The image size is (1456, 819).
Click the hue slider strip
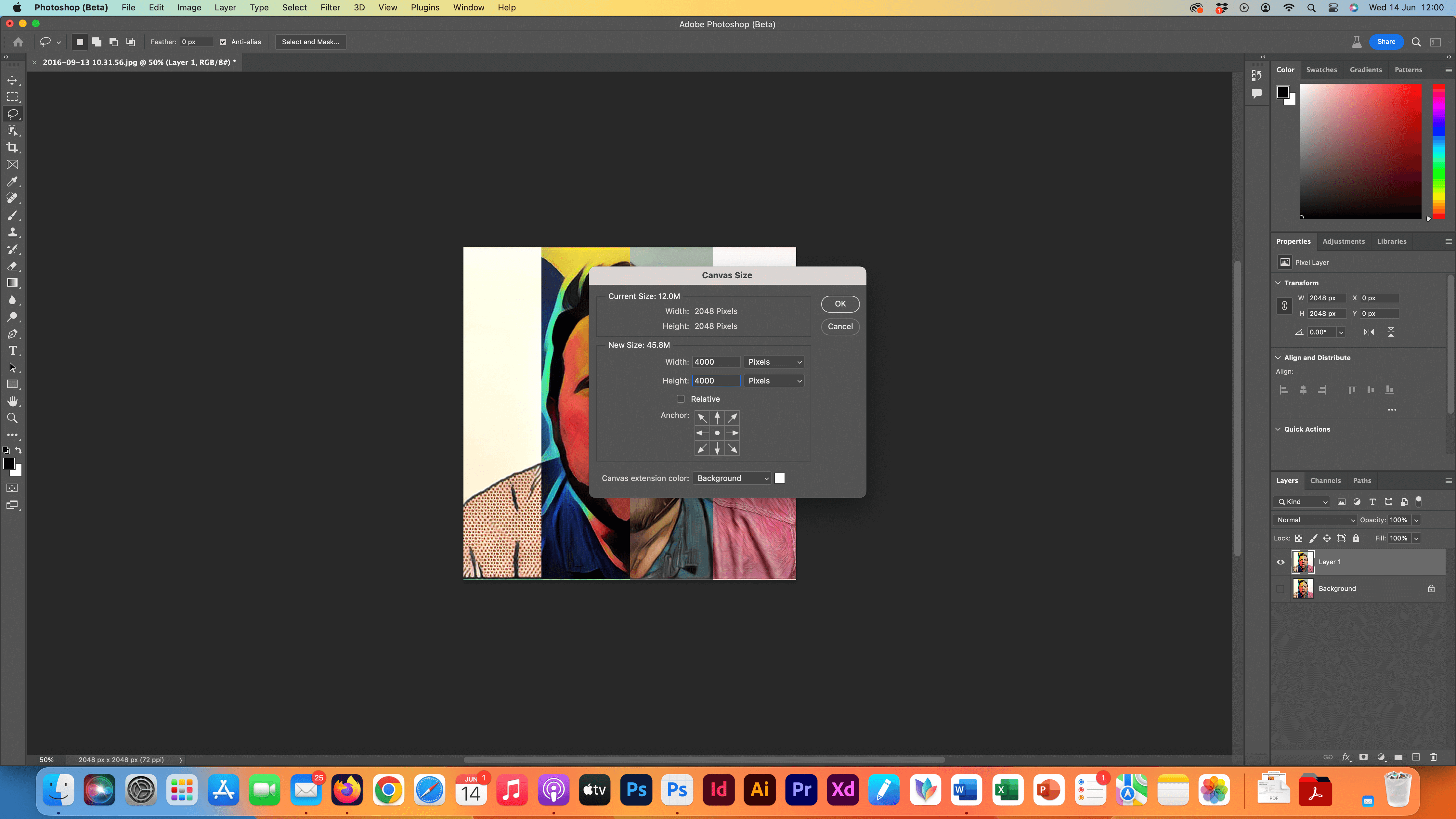point(1438,151)
